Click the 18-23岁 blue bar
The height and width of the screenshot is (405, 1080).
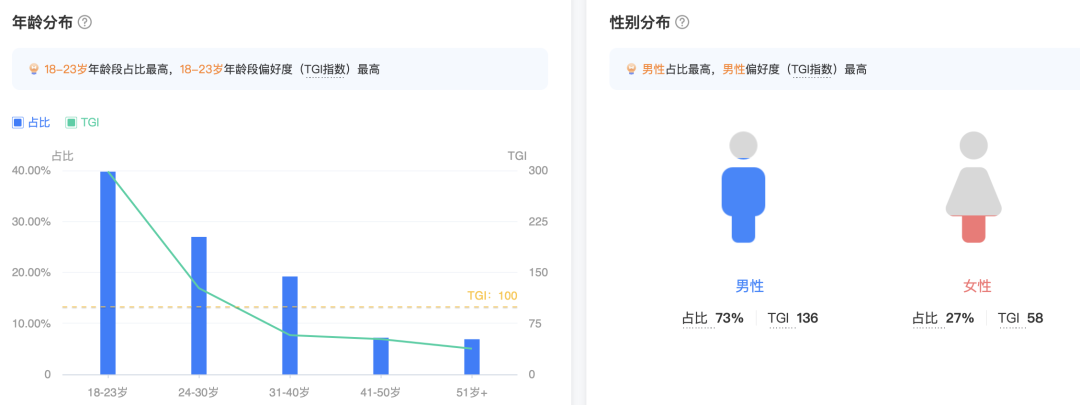(108, 272)
